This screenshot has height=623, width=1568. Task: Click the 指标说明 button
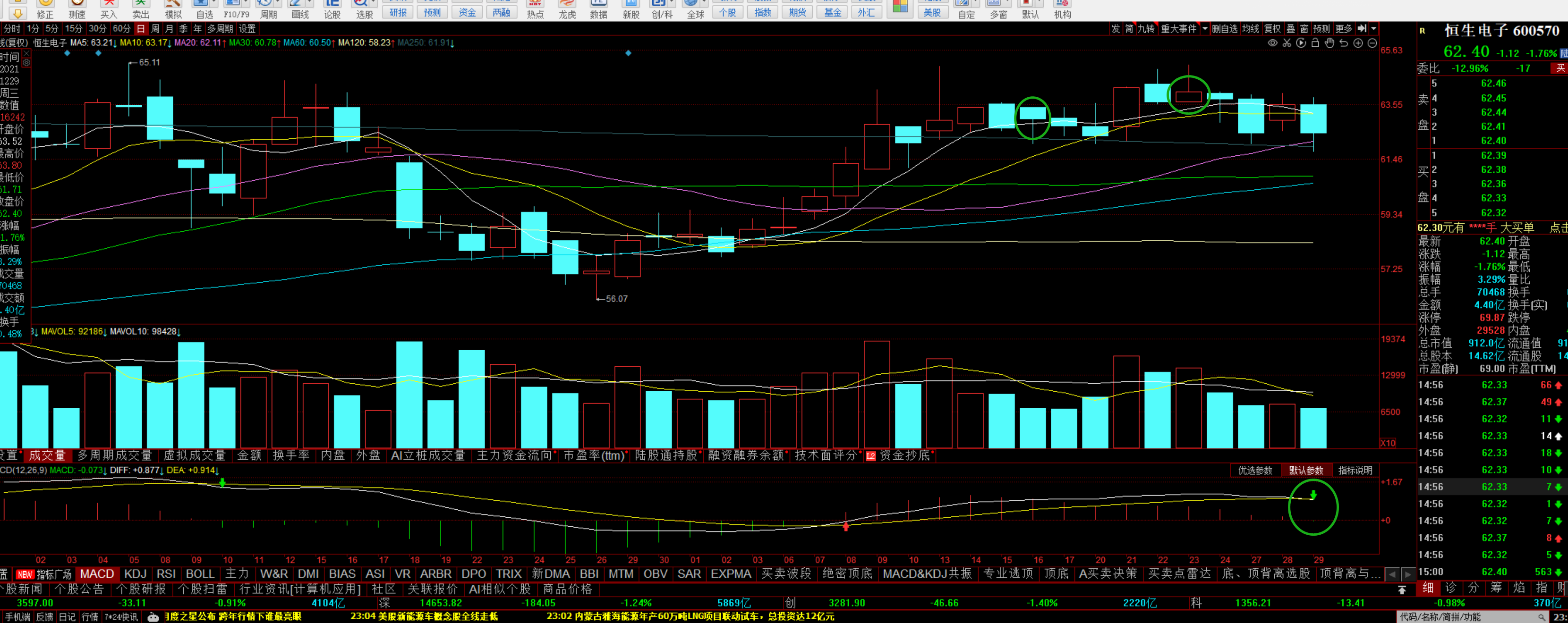tap(1355, 470)
